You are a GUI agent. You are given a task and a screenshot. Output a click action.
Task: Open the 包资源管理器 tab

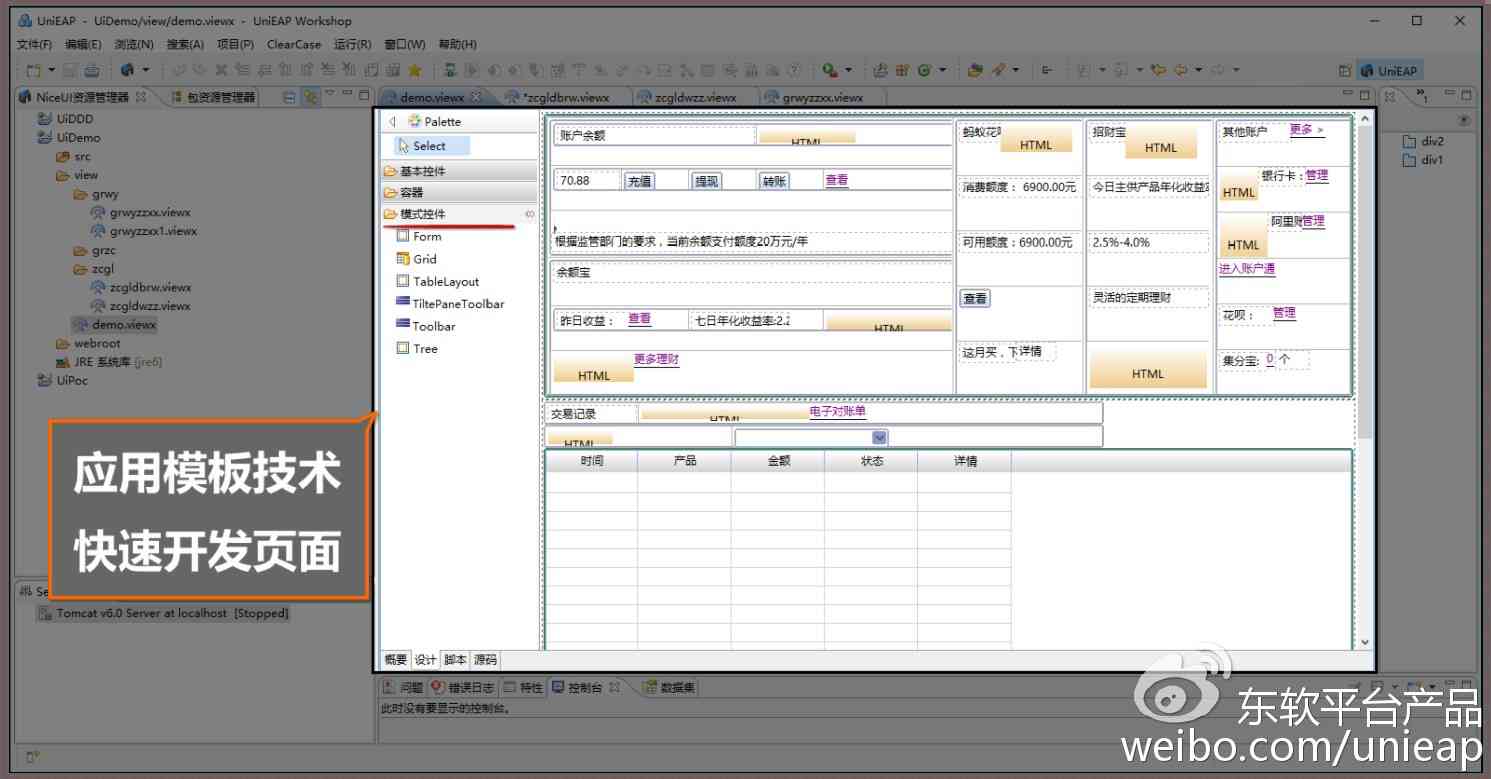[x=212, y=98]
